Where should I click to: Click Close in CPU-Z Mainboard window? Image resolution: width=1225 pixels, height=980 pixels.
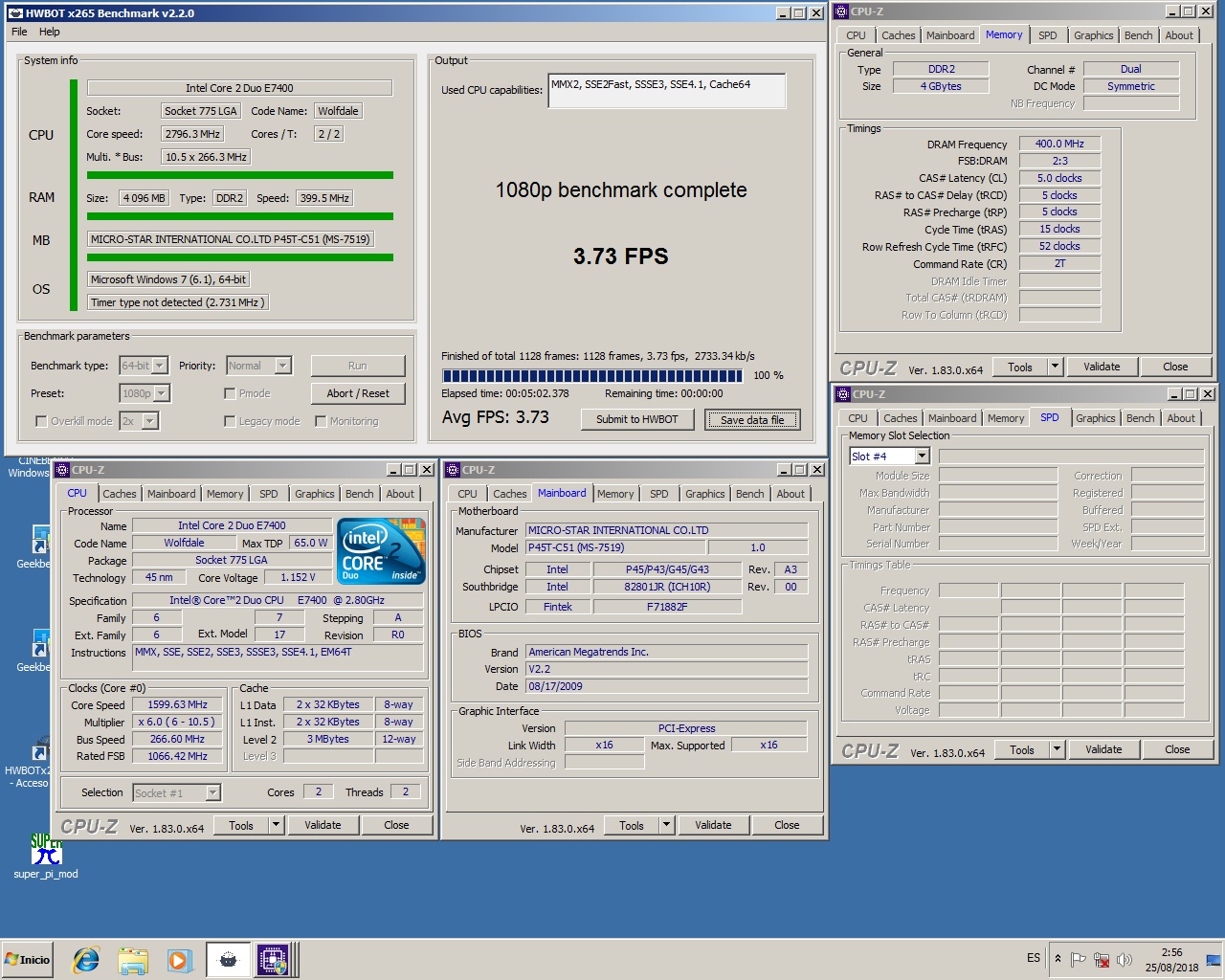click(787, 825)
